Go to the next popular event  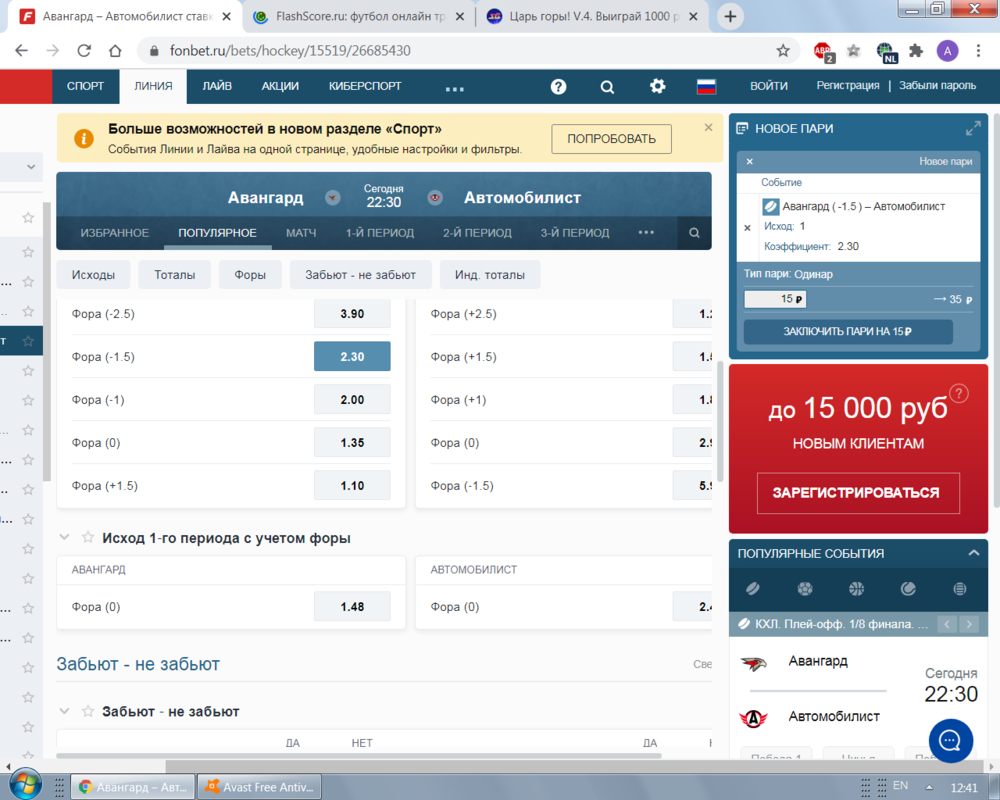(969, 624)
